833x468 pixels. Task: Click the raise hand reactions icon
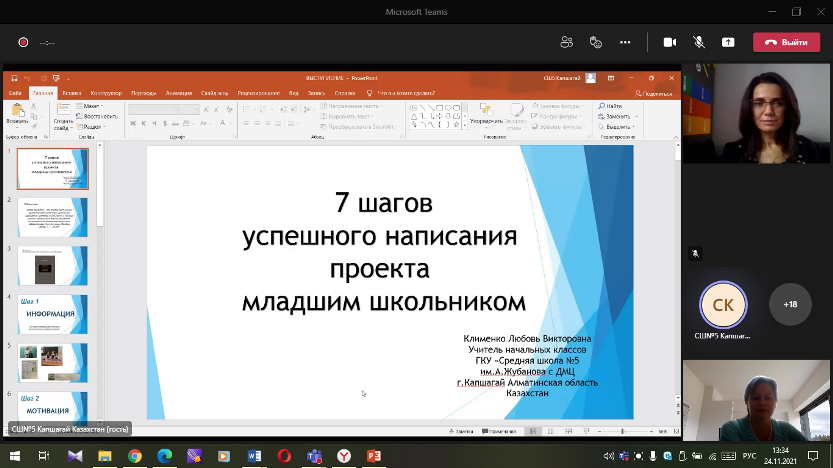point(596,42)
